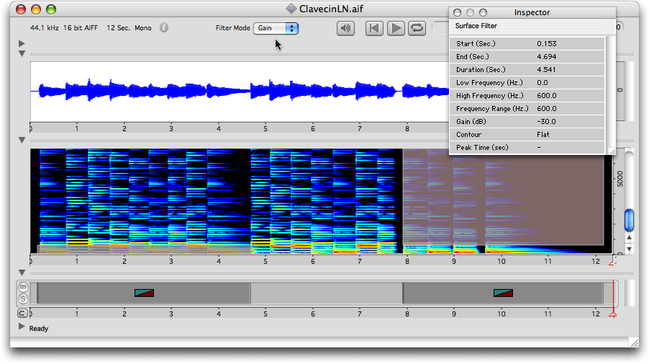The width and height of the screenshot is (649, 364).
Task: Select the Start (Sec.) value 0.153
Action: point(546,43)
